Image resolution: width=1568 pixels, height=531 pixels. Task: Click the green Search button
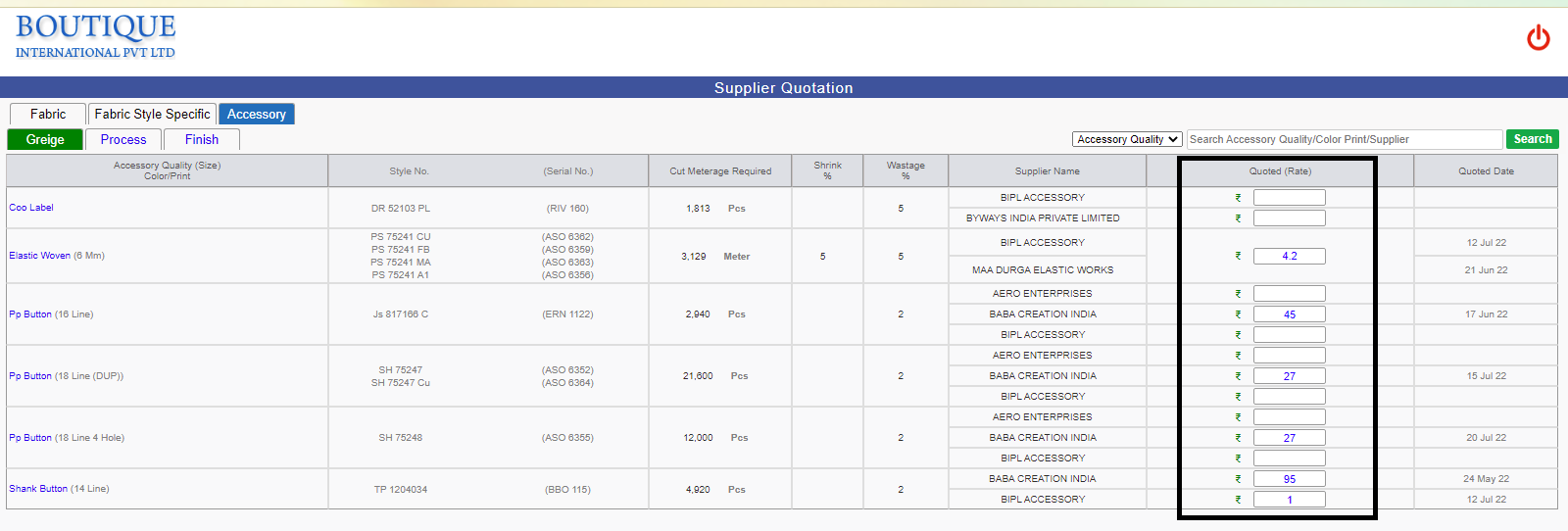pyautogui.click(x=1533, y=139)
